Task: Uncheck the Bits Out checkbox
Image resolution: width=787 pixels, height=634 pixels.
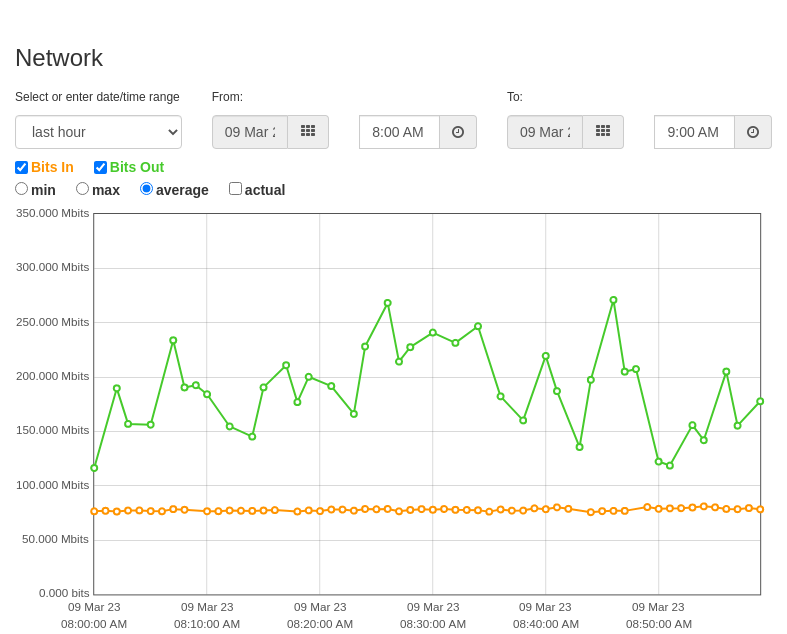Action: tap(100, 167)
